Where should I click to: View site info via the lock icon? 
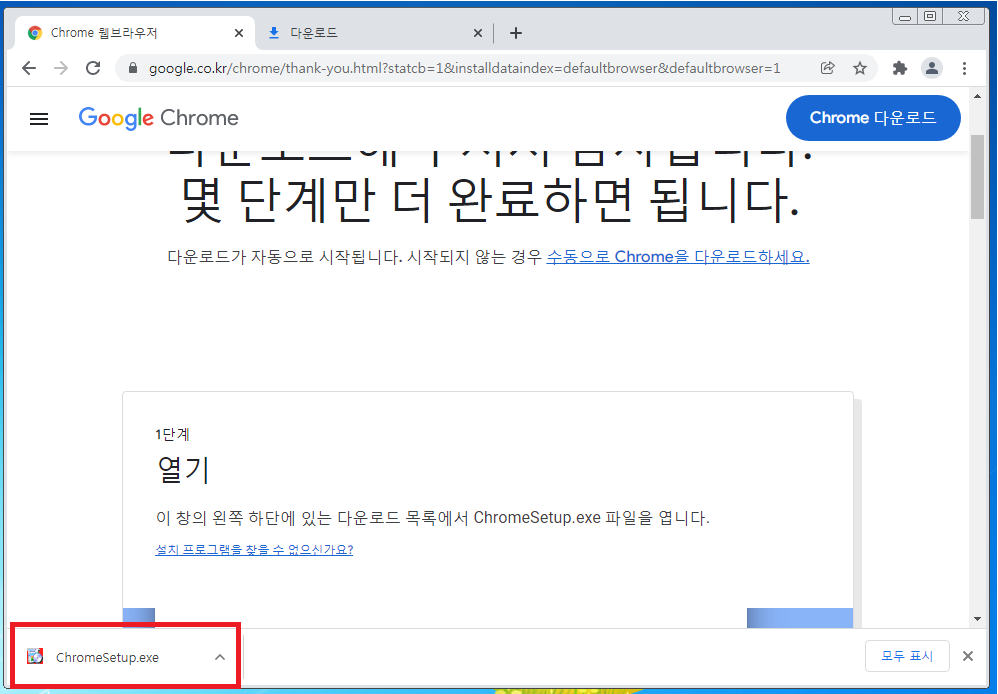click(x=133, y=68)
